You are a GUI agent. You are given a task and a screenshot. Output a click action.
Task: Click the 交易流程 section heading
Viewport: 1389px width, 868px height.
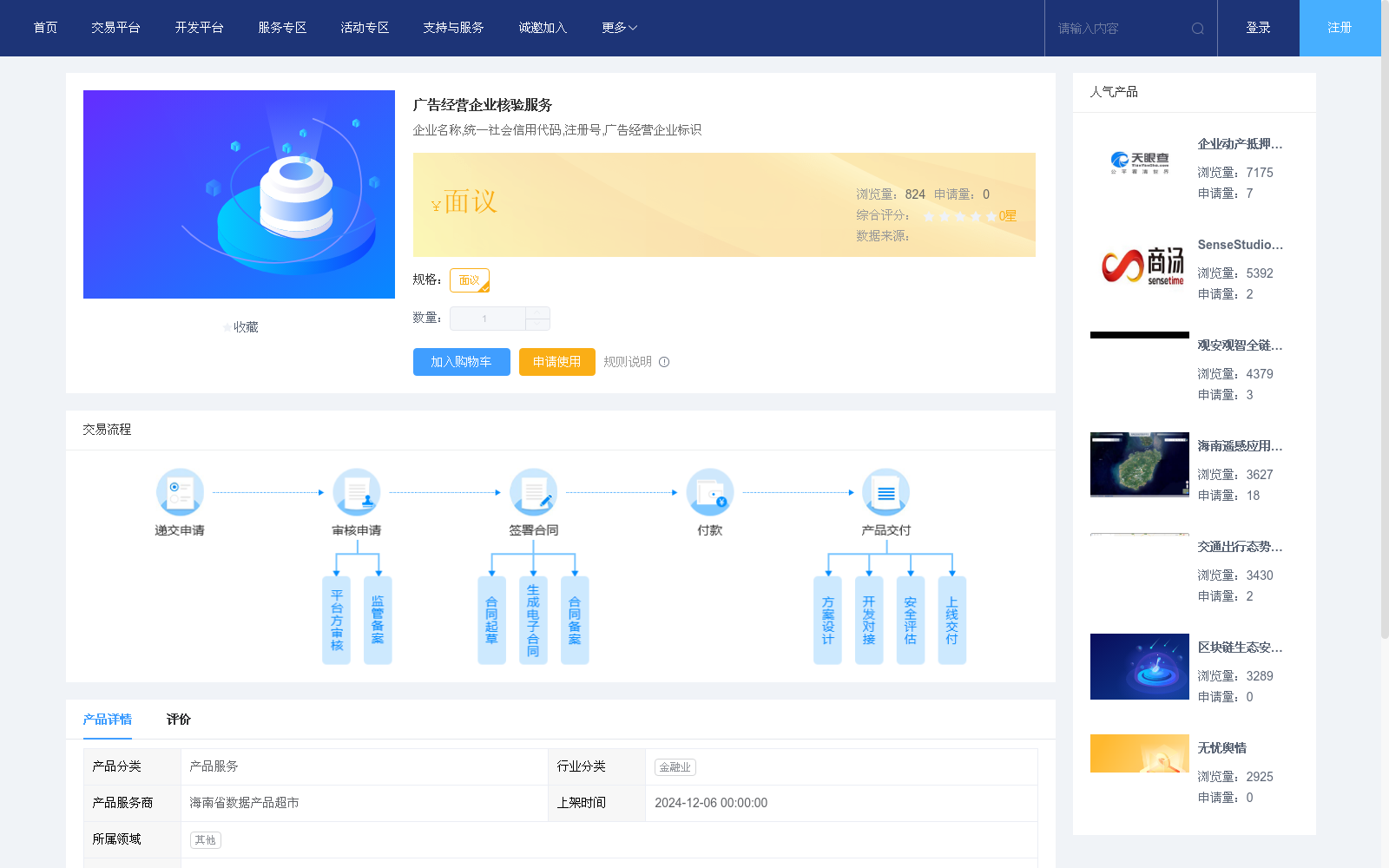tap(107, 430)
